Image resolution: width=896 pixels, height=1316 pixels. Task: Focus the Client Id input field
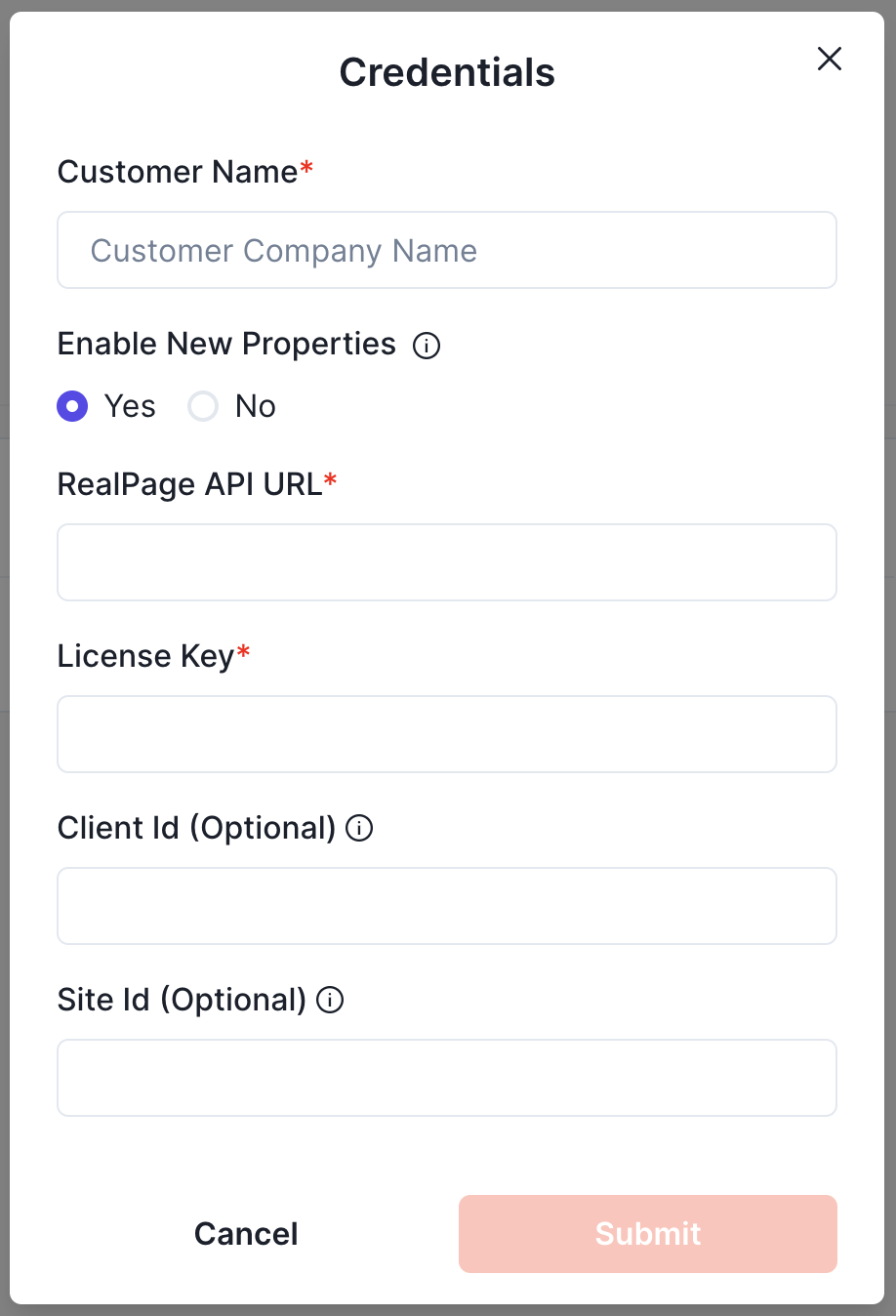[x=447, y=906]
